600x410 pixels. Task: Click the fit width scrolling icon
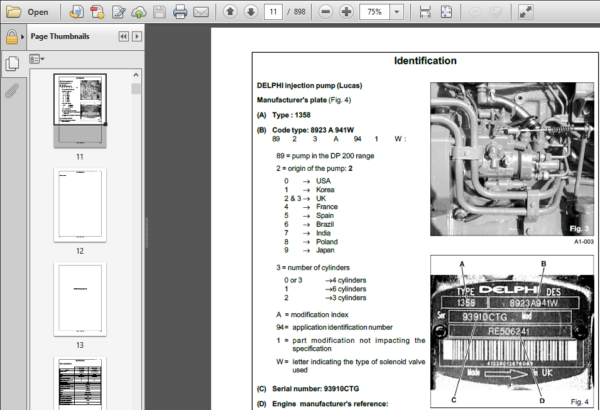point(425,12)
